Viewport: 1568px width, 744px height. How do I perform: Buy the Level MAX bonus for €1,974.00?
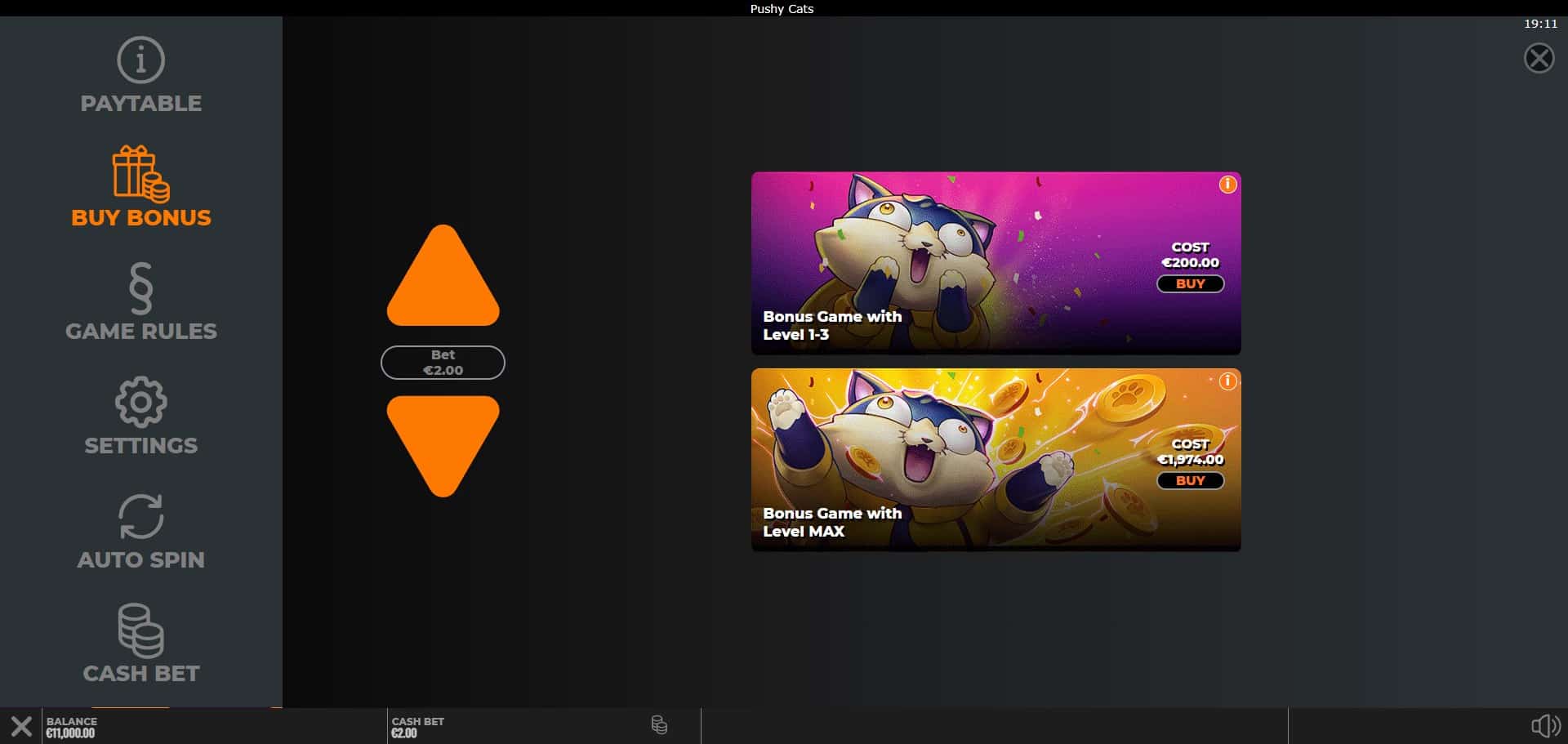click(1190, 481)
